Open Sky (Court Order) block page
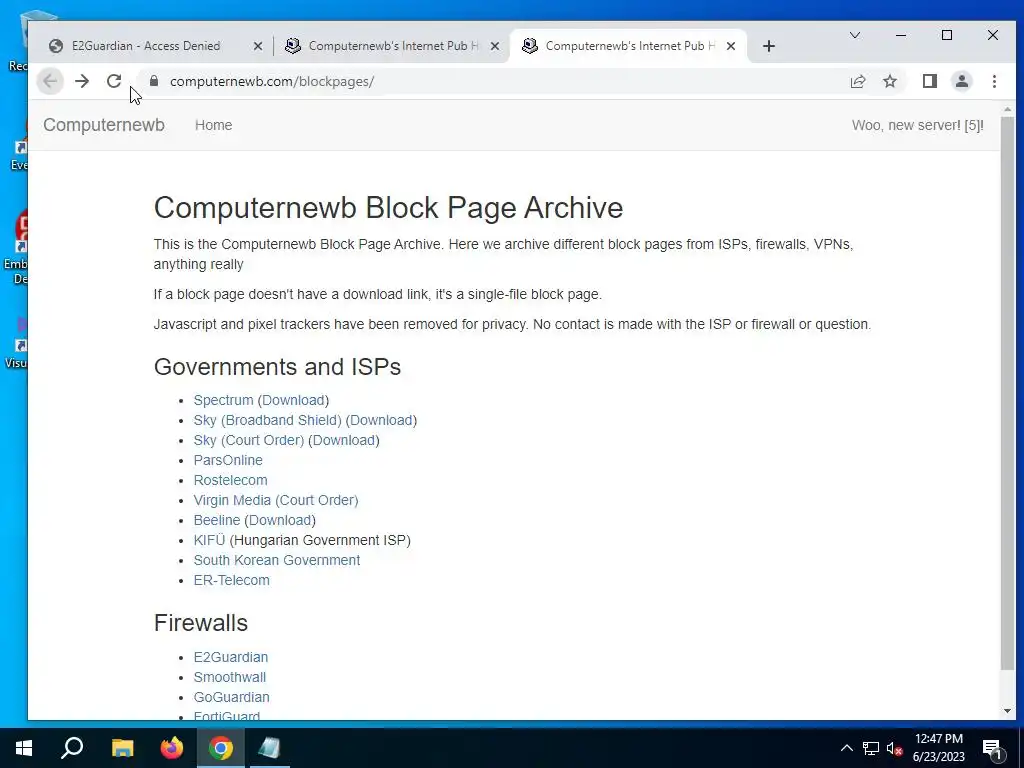 (x=248, y=440)
